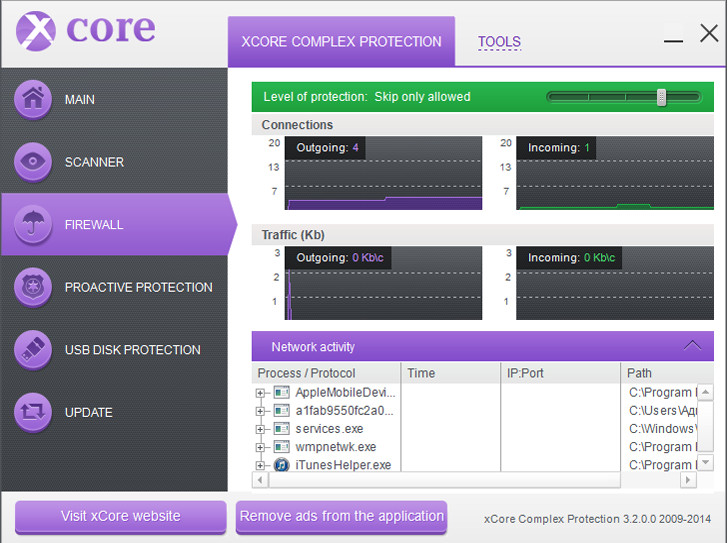The image size is (728, 543).
Task: Select the Firewall umbrella icon
Action: coord(33,225)
